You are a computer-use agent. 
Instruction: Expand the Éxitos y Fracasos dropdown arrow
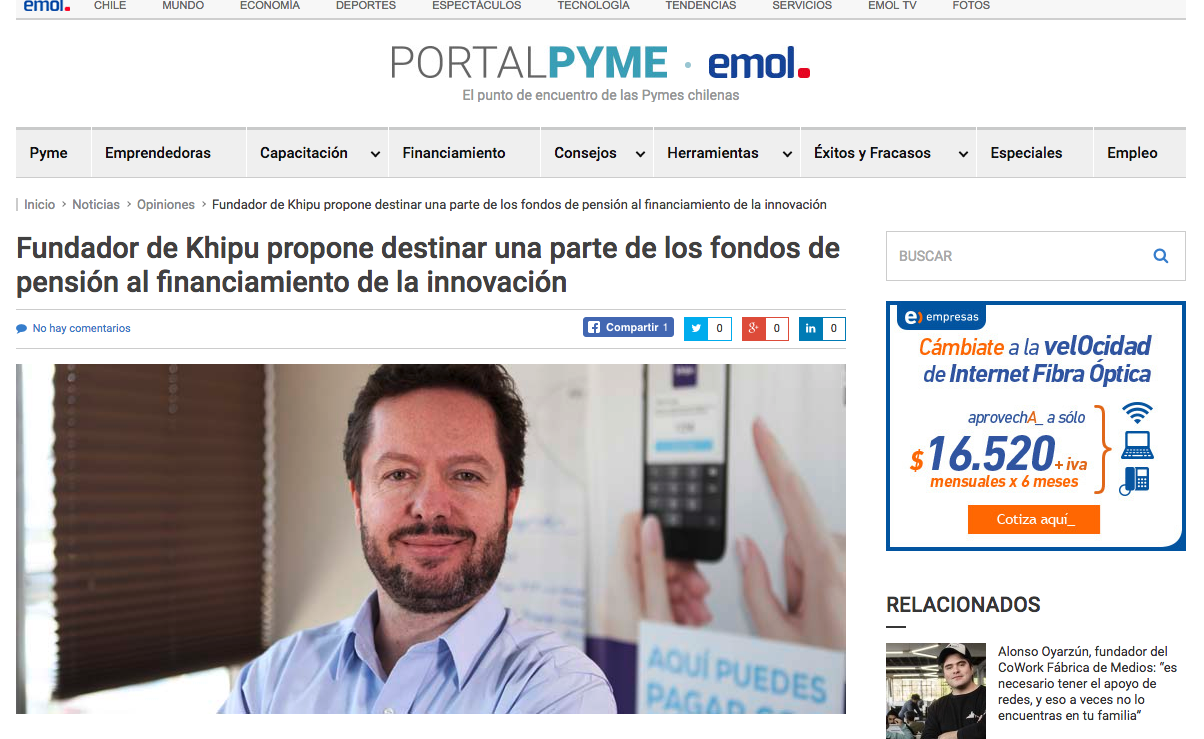[x=963, y=154]
